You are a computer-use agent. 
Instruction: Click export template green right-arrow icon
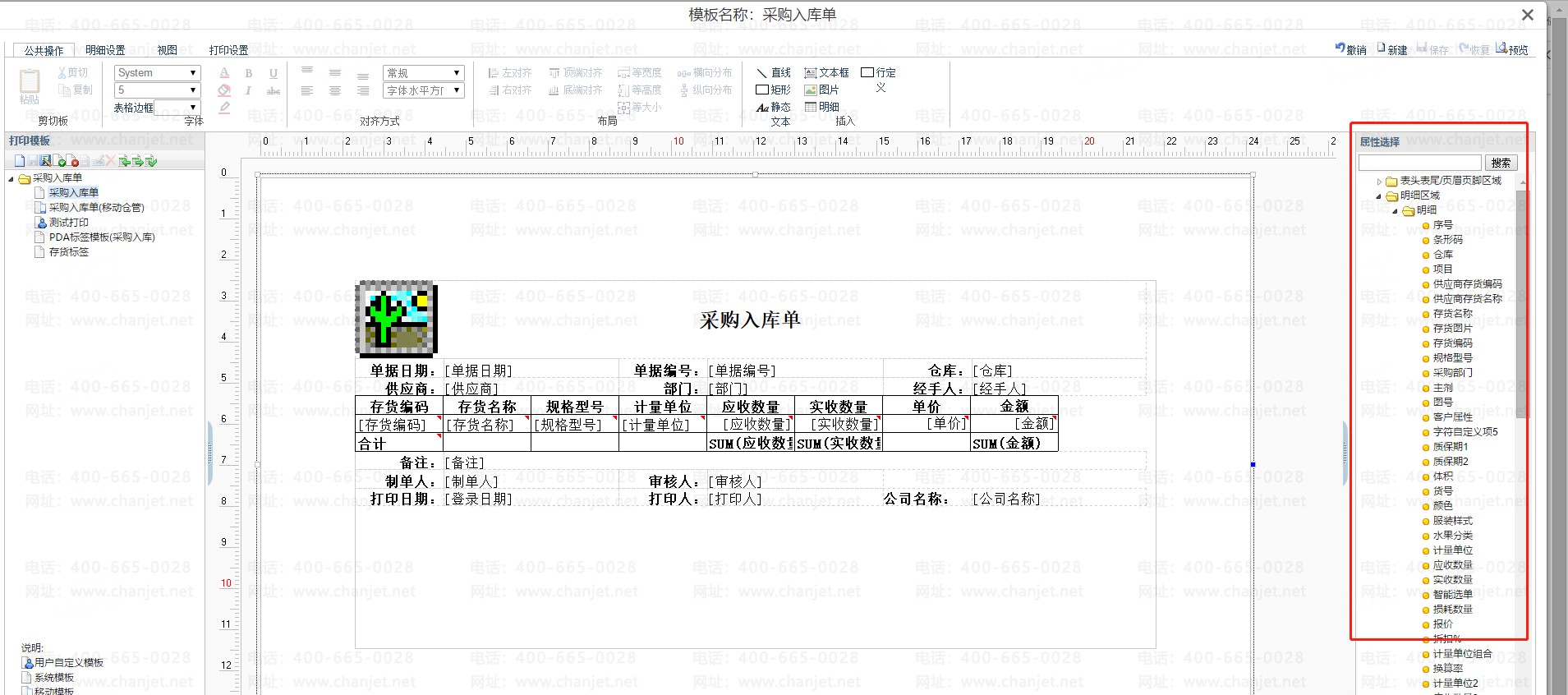click(138, 161)
